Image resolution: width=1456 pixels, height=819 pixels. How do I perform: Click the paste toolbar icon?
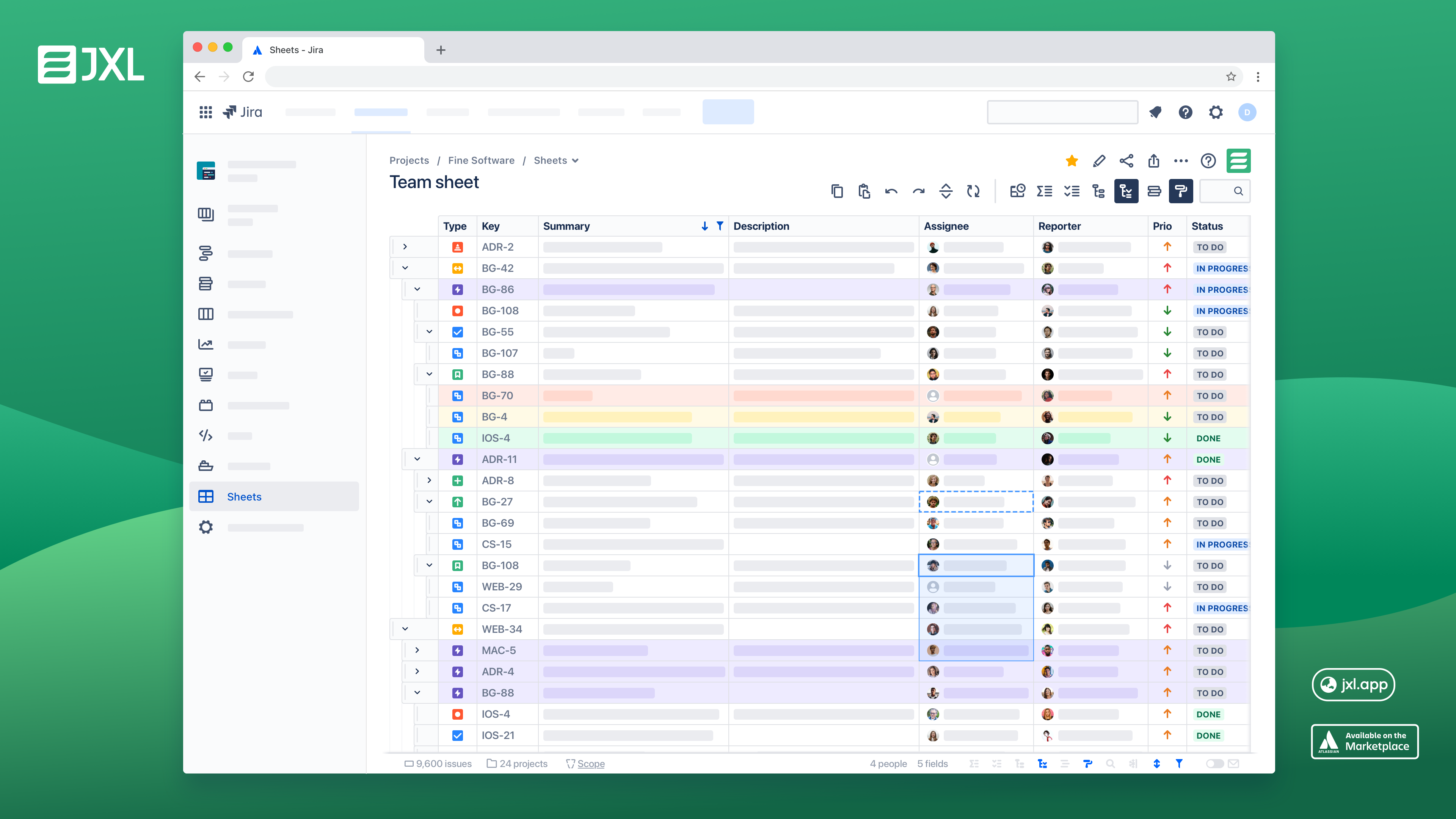tap(864, 191)
